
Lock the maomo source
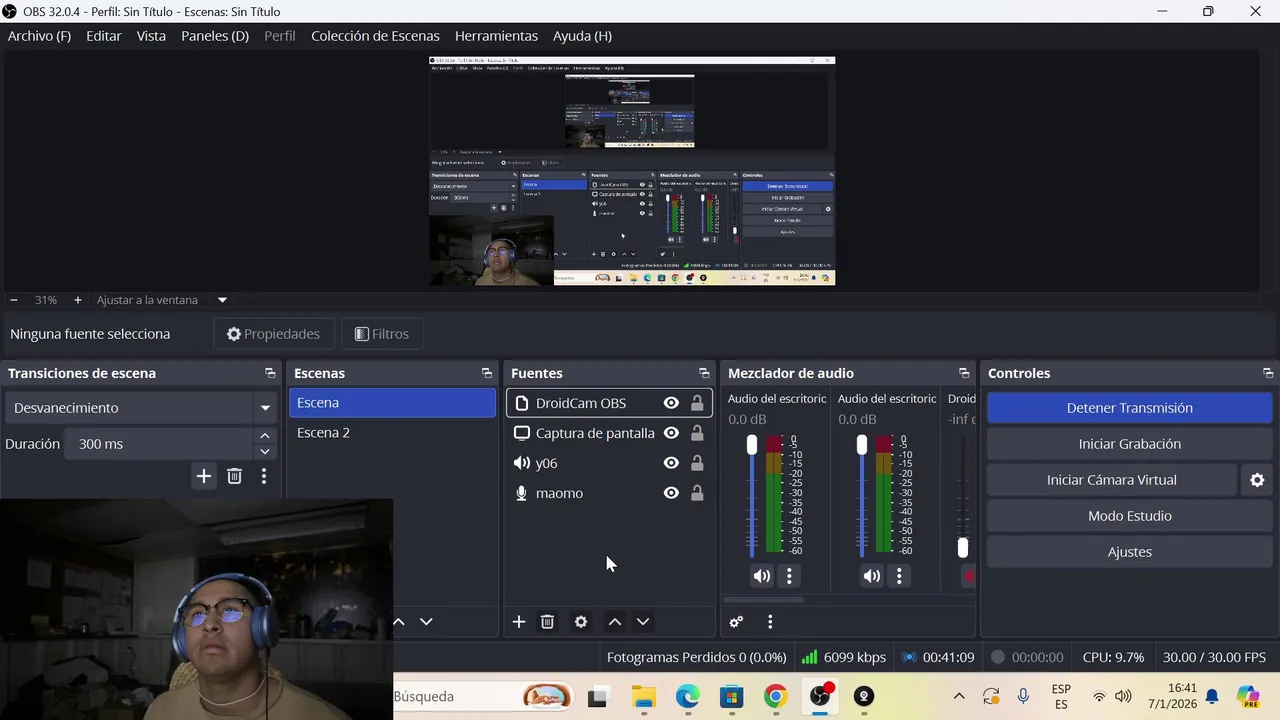pos(697,493)
